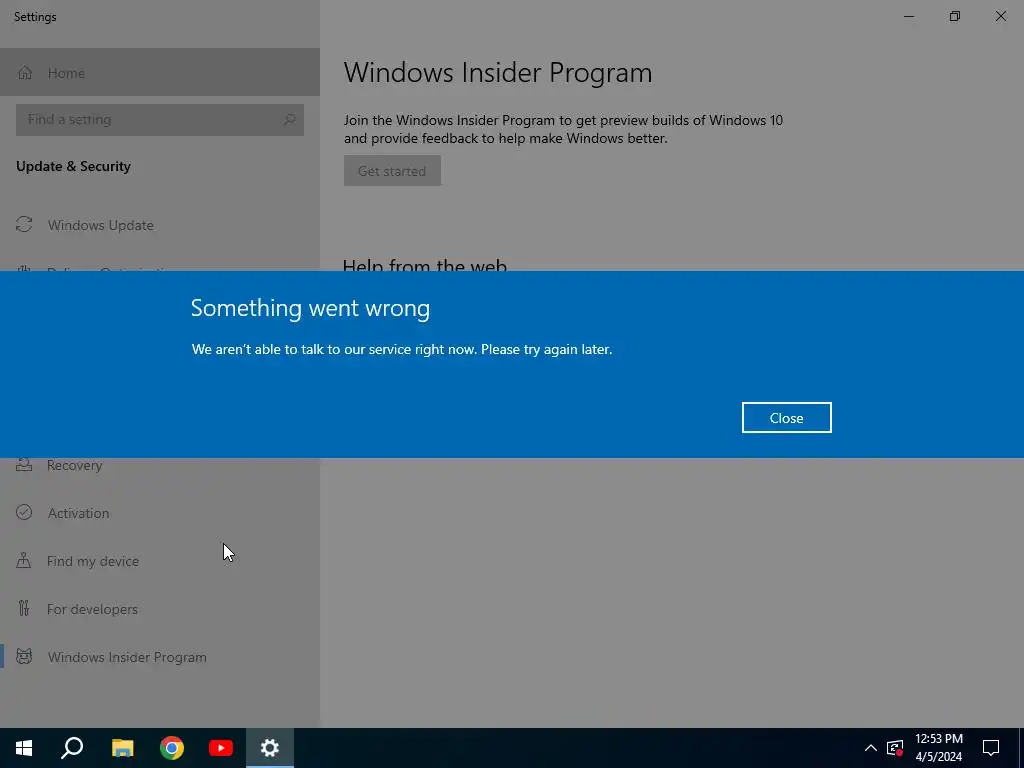Image resolution: width=1024 pixels, height=768 pixels.
Task: Open the Windows Start menu
Action: pyautogui.click(x=24, y=748)
